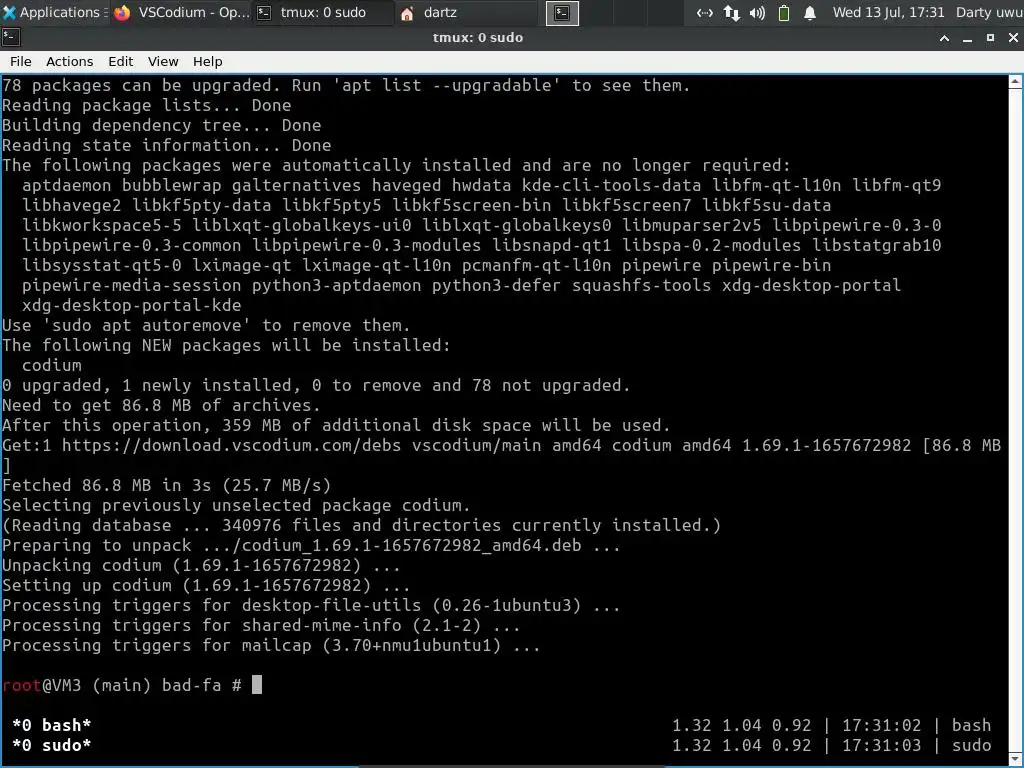Open the notifications bell
Viewport: 1024px width, 768px height.
(x=810, y=13)
